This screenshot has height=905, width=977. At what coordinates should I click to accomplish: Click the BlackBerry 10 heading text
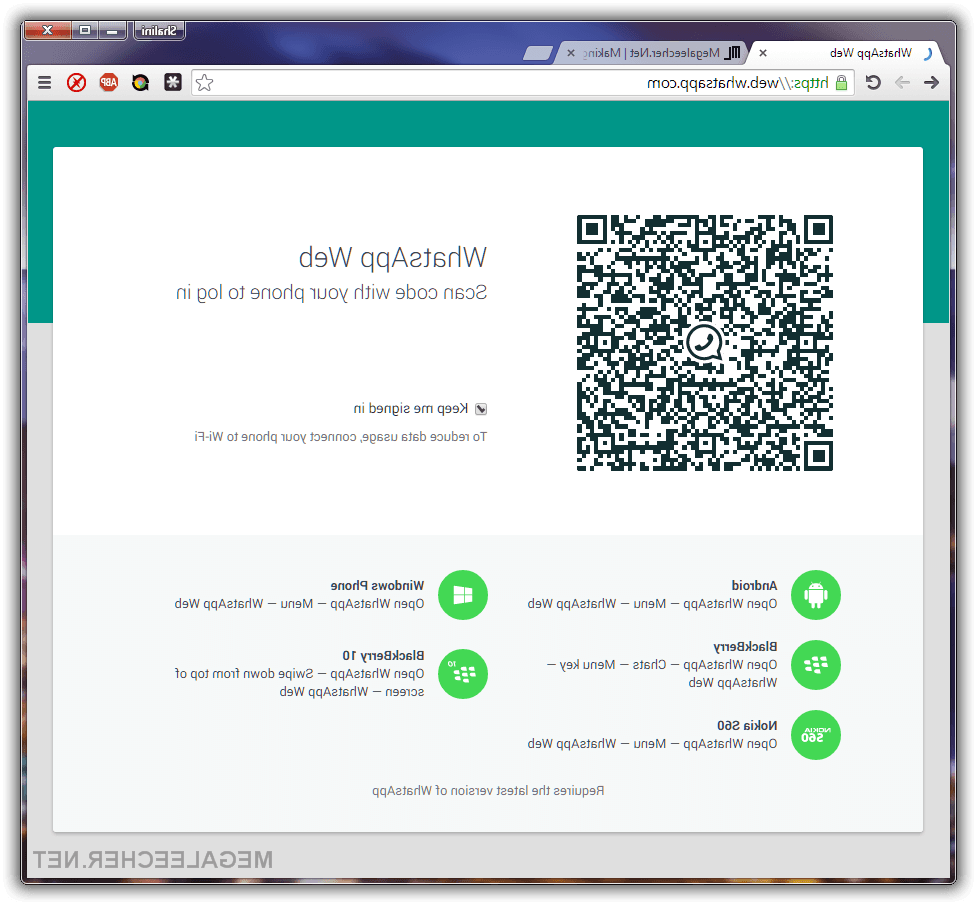[383, 656]
